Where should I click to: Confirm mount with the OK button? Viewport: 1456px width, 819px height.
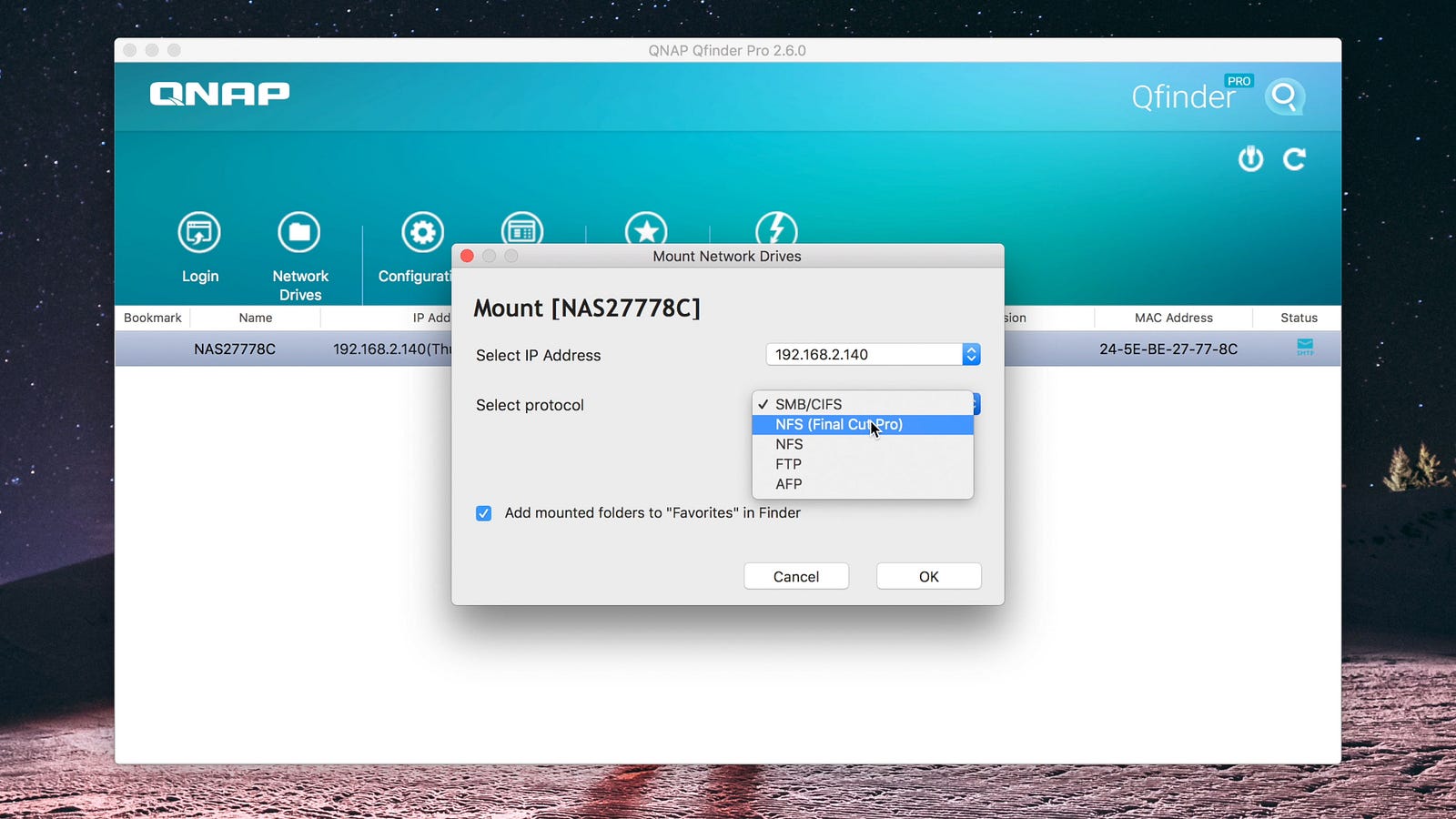[929, 576]
